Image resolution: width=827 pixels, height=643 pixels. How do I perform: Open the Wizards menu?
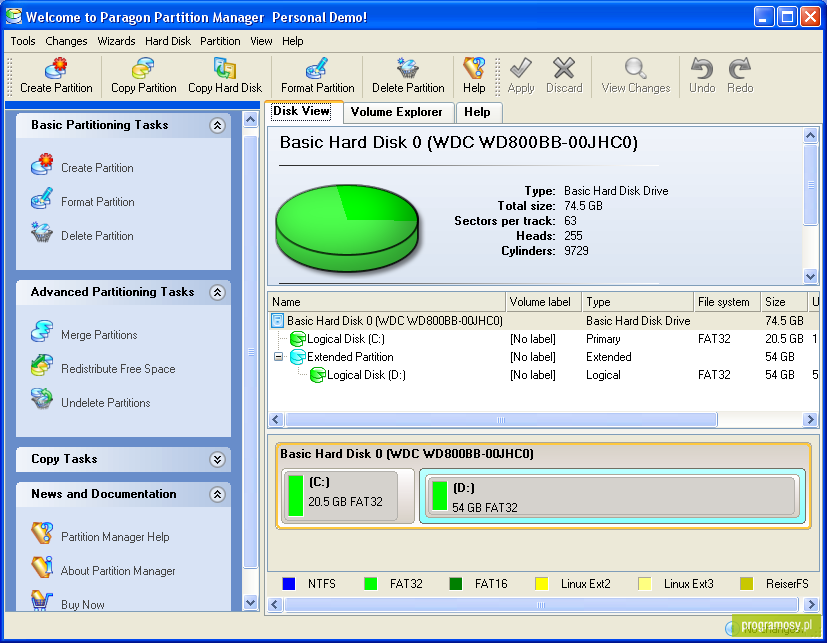pyautogui.click(x=116, y=41)
